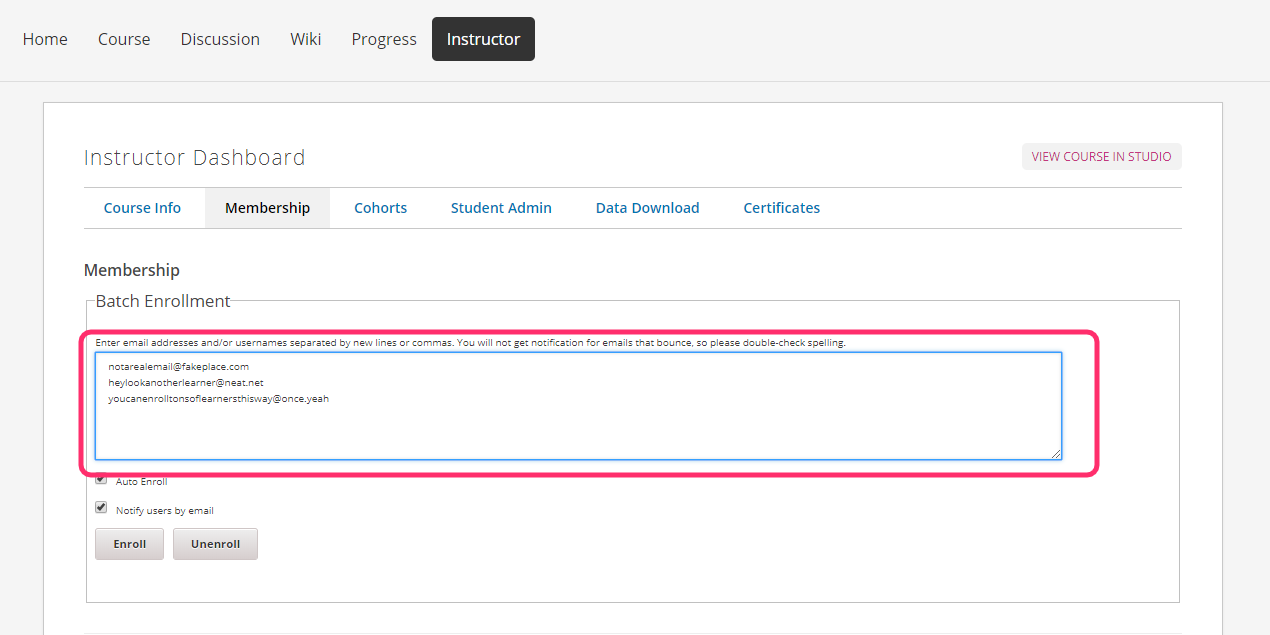Open the Certificates tab
This screenshot has height=635, width=1270.
pyautogui.click(x=781, y=207)
